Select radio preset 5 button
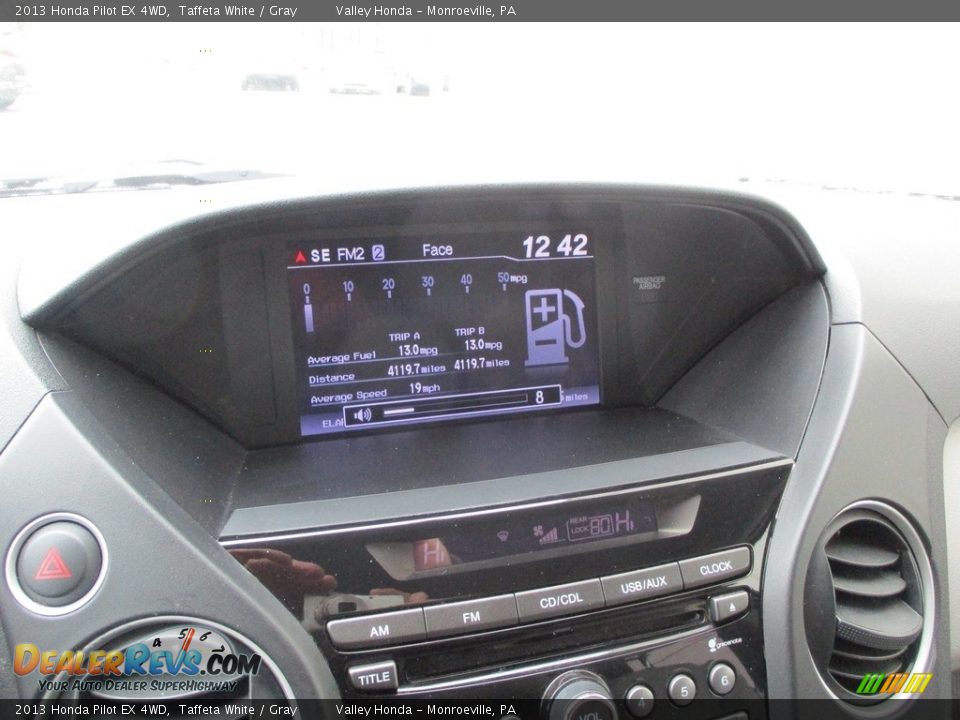The image size is (960, 720). point(682,687)
